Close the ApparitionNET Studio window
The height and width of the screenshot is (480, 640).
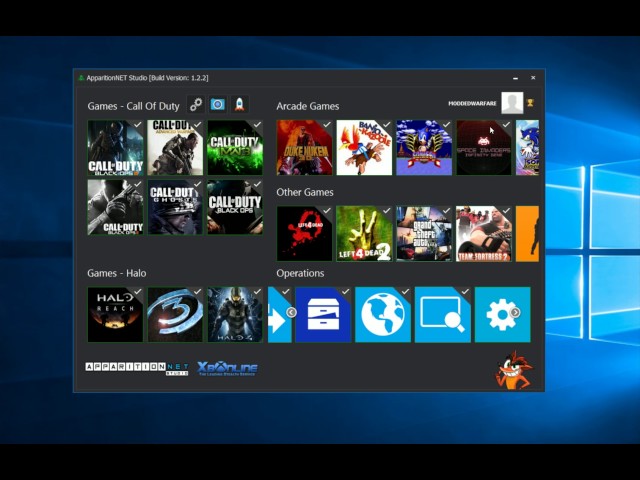pyautogui.click(x=533, y=78)
